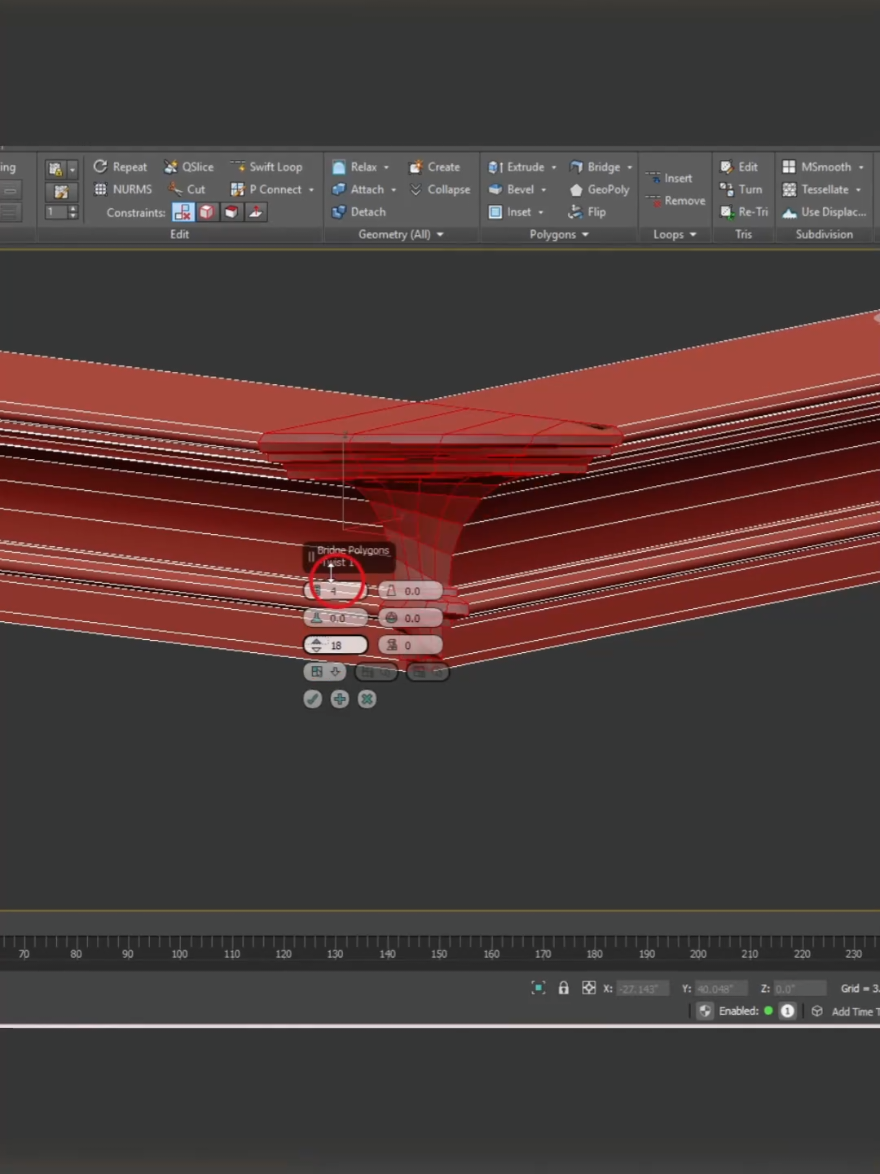This screenshot has width=880, height=1174.
Task: Click the Relax geometry tool
Action: click(x=354, y=167)
